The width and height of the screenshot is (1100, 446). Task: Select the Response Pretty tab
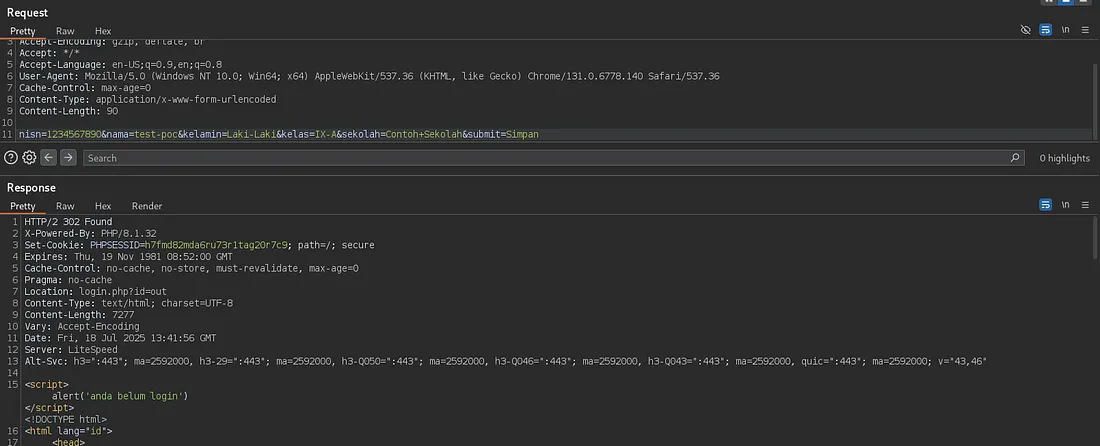click(22, 205)
